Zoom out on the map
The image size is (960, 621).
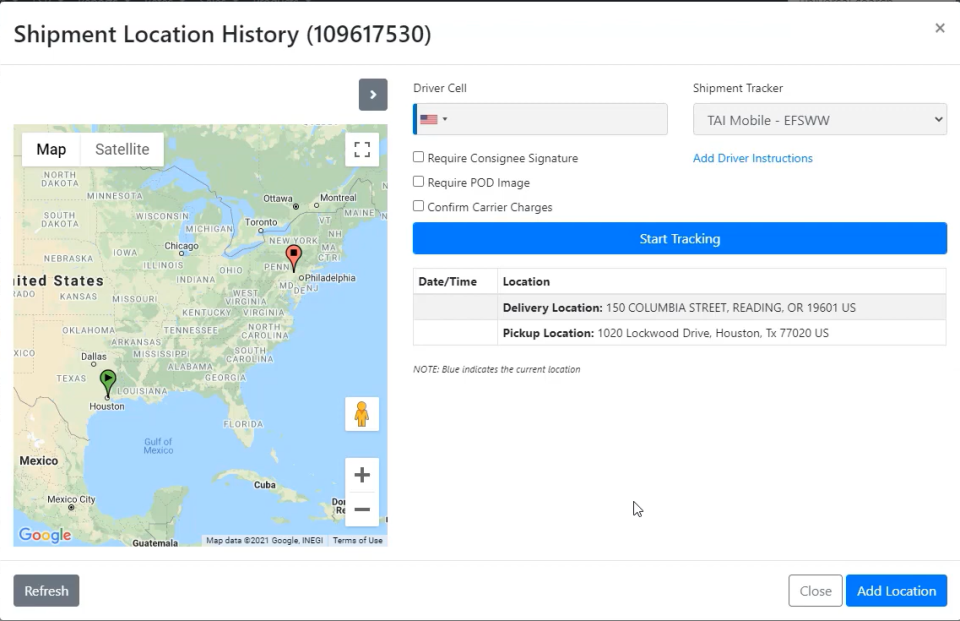click(362, 510)
